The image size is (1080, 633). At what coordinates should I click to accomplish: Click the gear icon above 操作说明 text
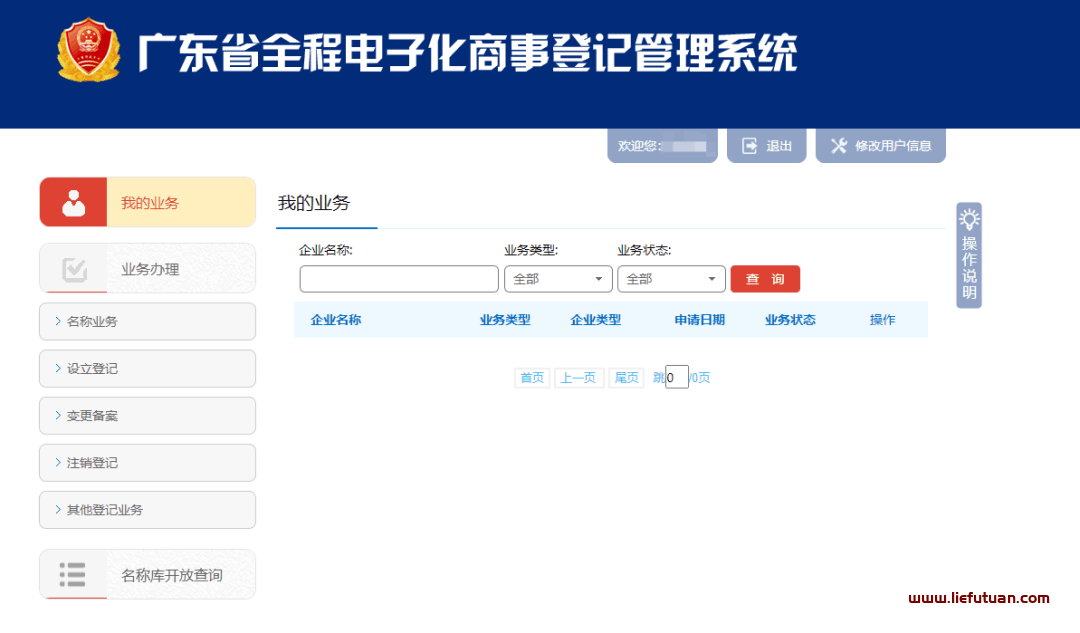pos(967,216)
